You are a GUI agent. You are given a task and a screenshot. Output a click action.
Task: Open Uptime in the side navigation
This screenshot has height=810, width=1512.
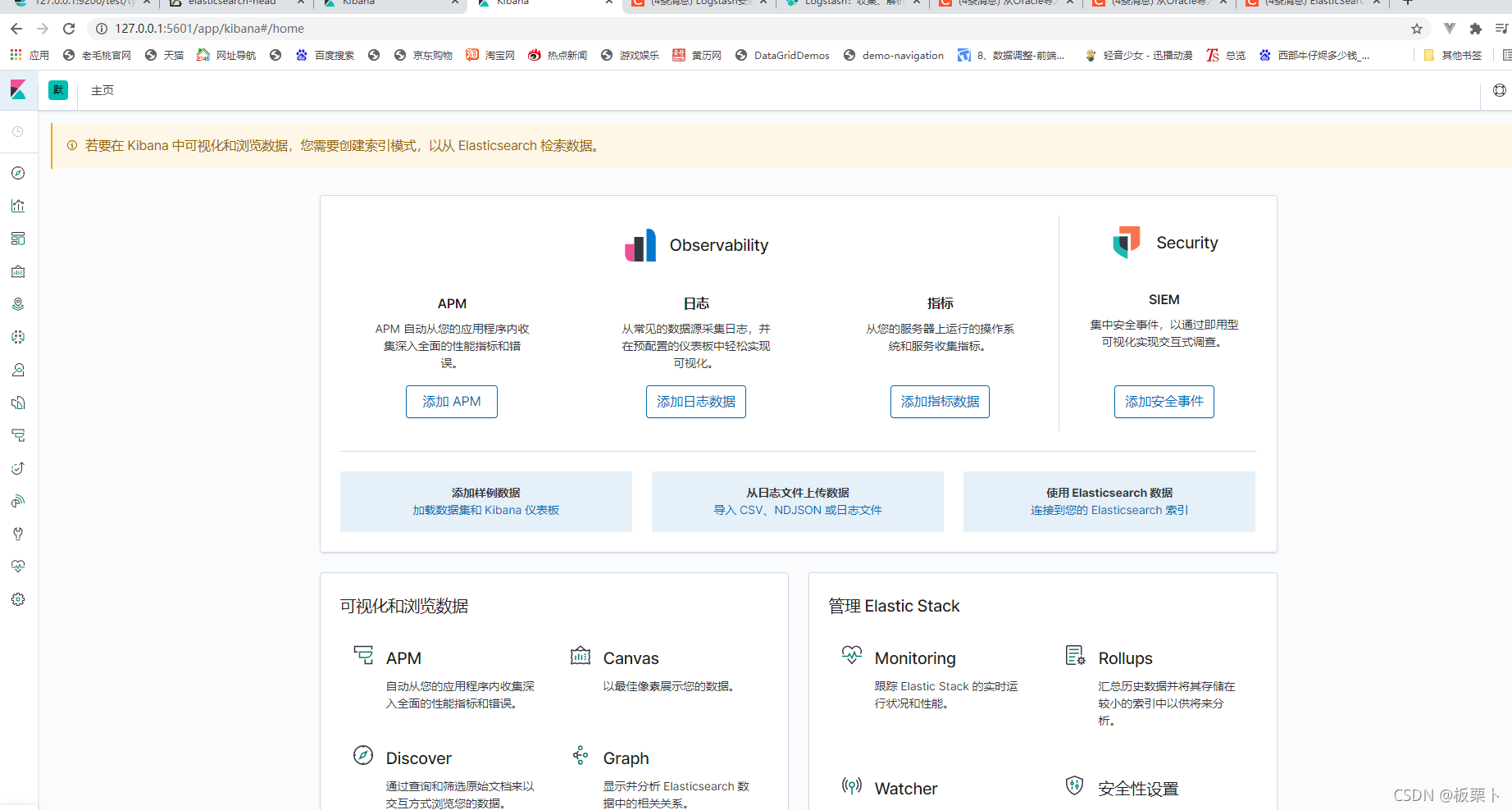[18, 468]
